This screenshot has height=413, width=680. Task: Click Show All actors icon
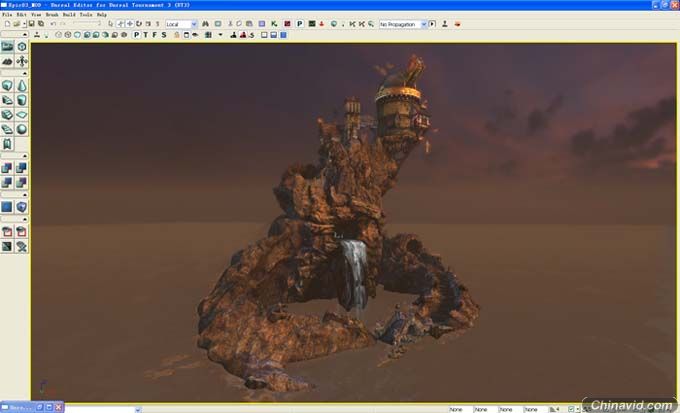coord(22,246)
